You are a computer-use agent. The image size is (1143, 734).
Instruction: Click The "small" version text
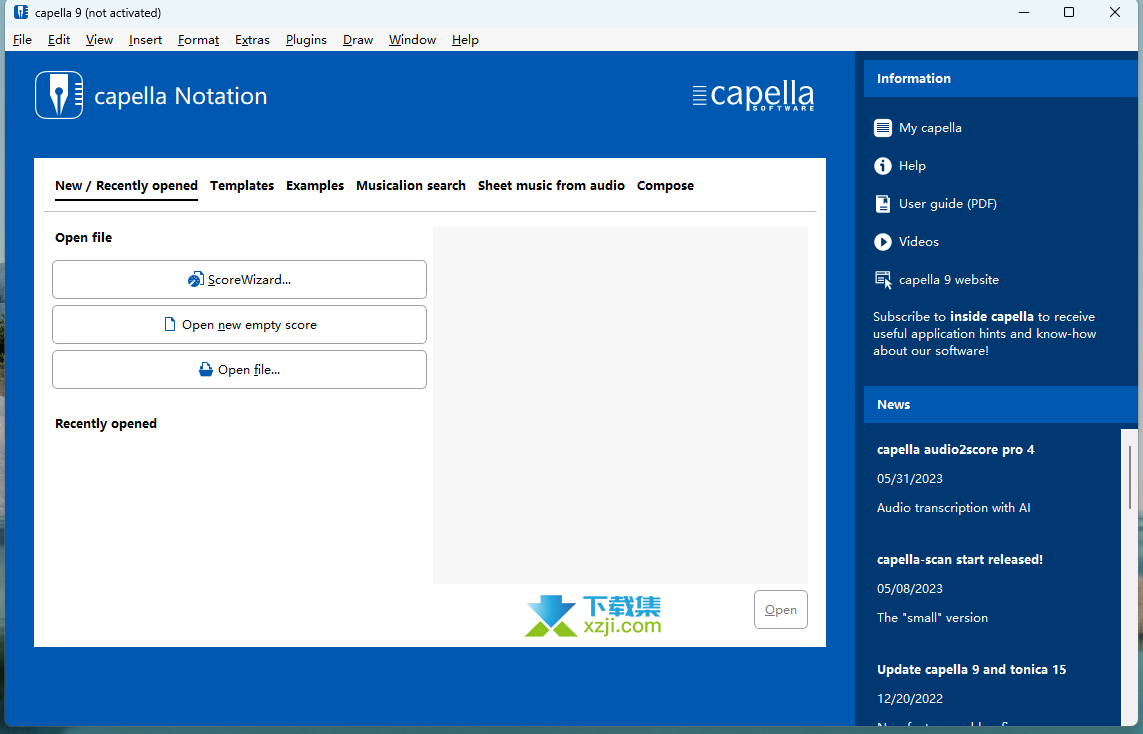click(x=932, y=618)
